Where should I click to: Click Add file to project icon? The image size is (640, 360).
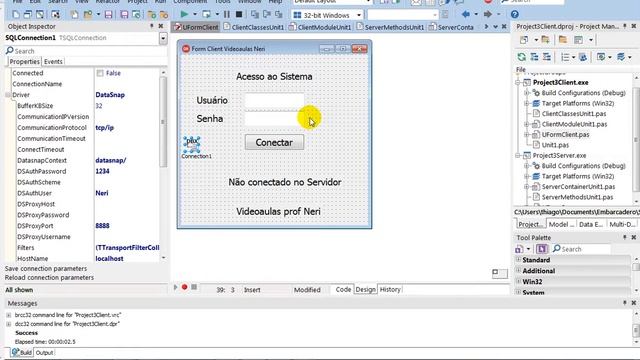click(152, 15)
